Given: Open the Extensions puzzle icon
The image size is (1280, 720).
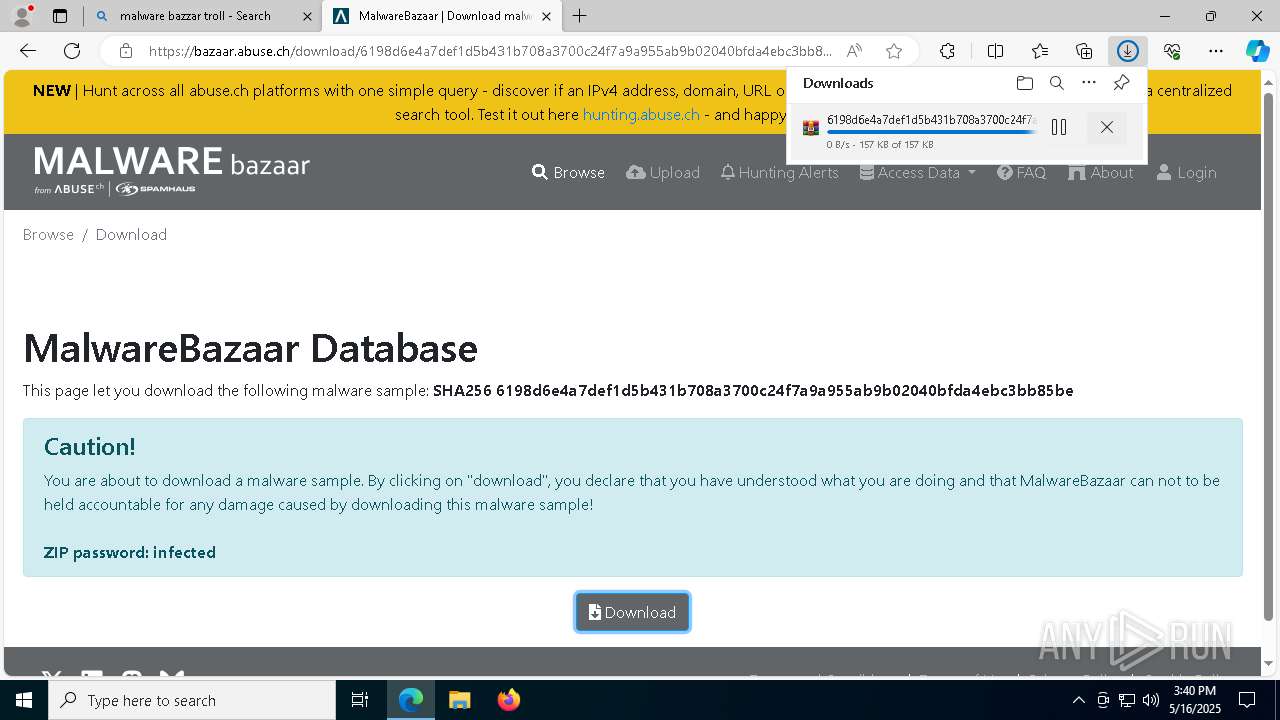Looking at the screenshot, I should 947,51.
